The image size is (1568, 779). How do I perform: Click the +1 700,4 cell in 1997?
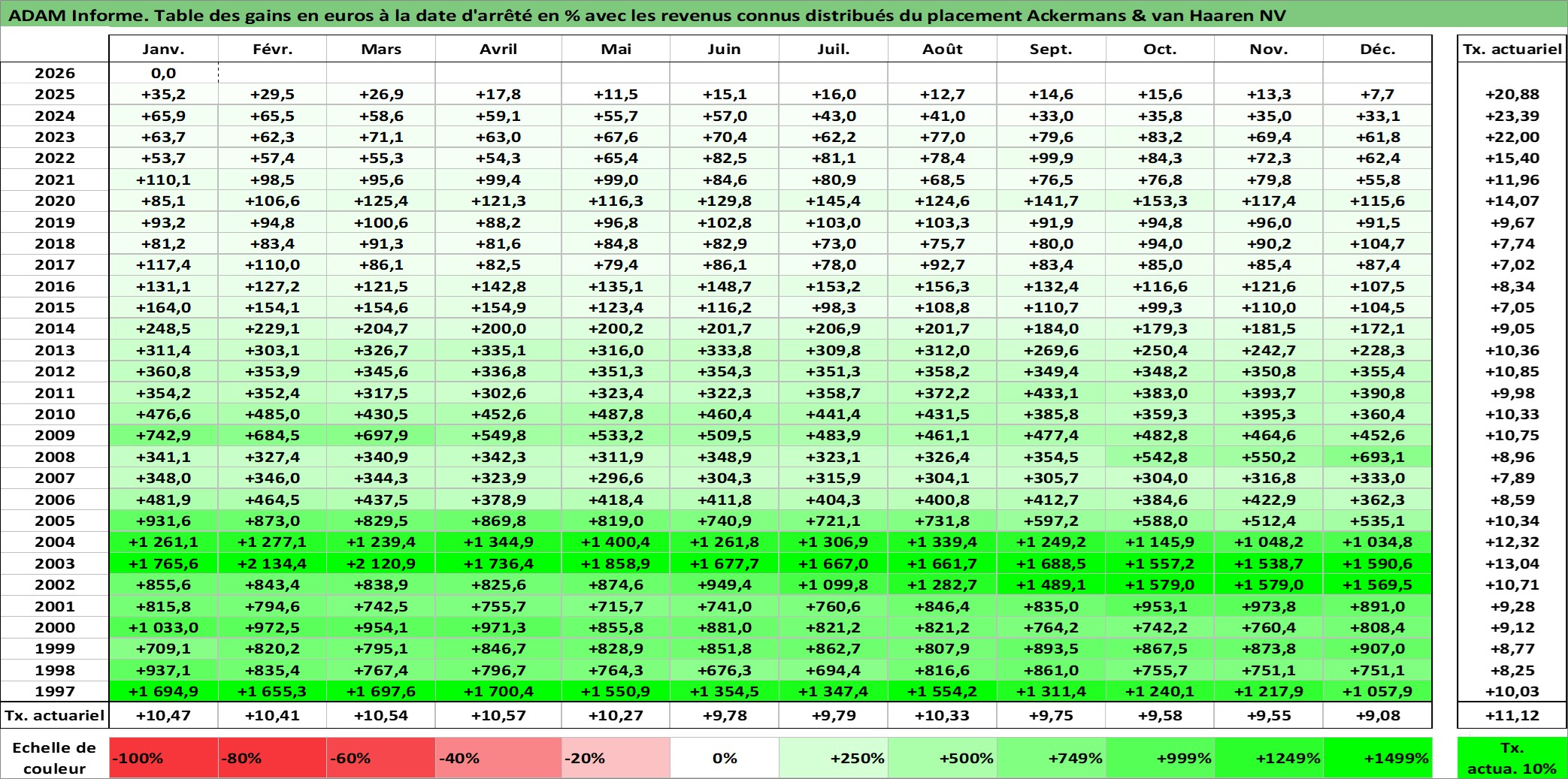tap(498, 691)
